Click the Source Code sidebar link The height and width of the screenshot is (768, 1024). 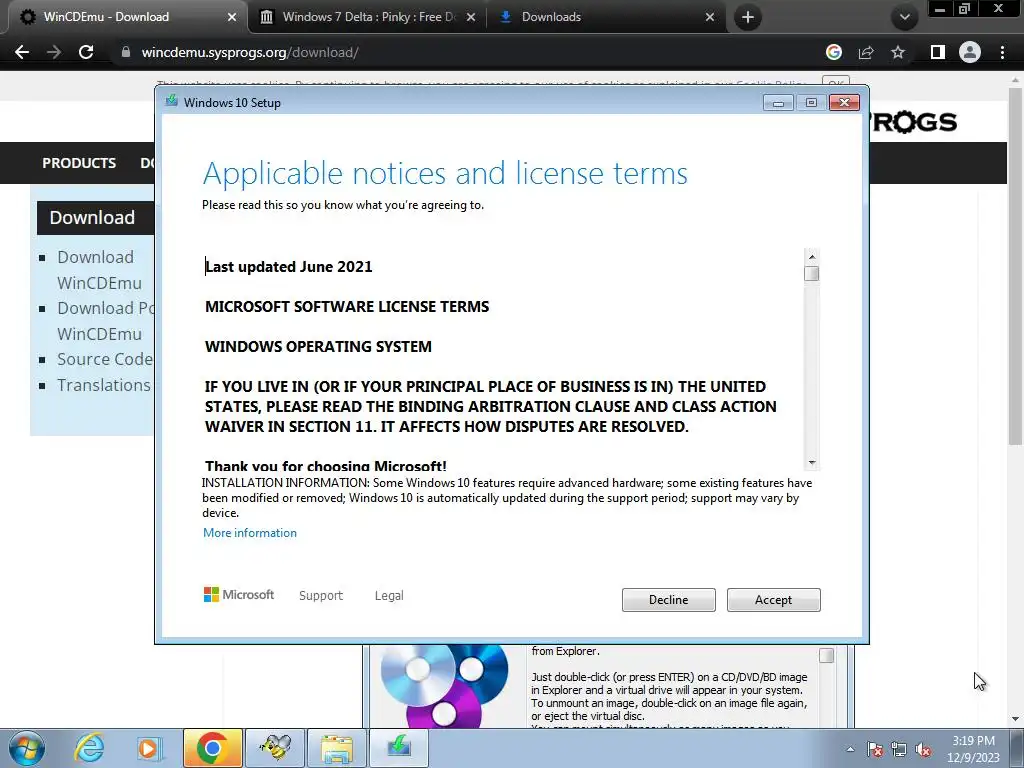click(x=104, y=359)
